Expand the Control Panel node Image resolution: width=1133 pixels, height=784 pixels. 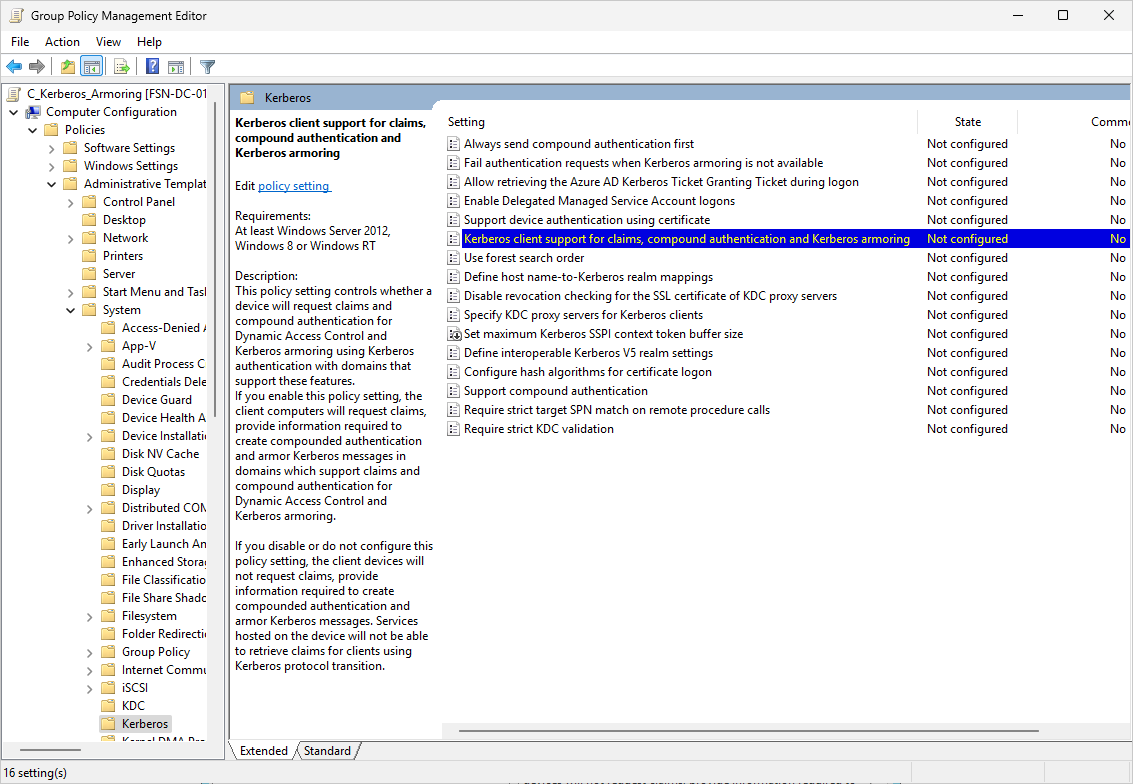pos(70,202)
